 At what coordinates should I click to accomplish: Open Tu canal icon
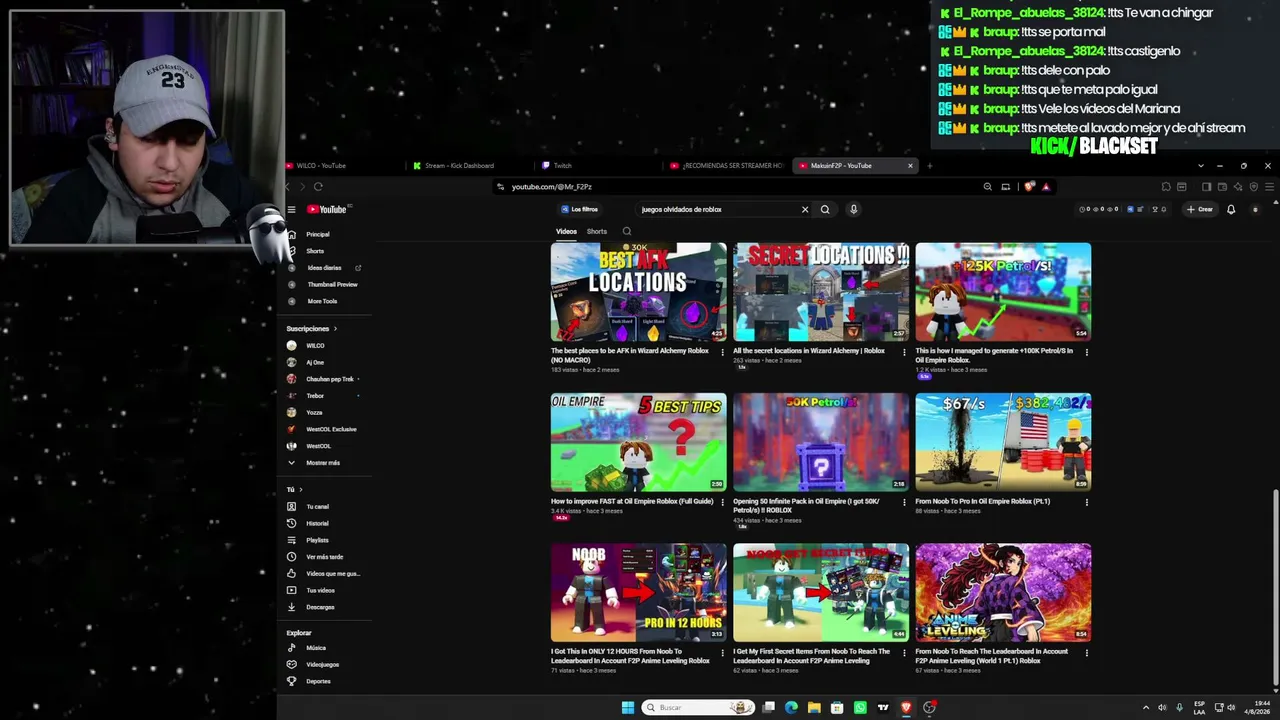click(291, 507)
